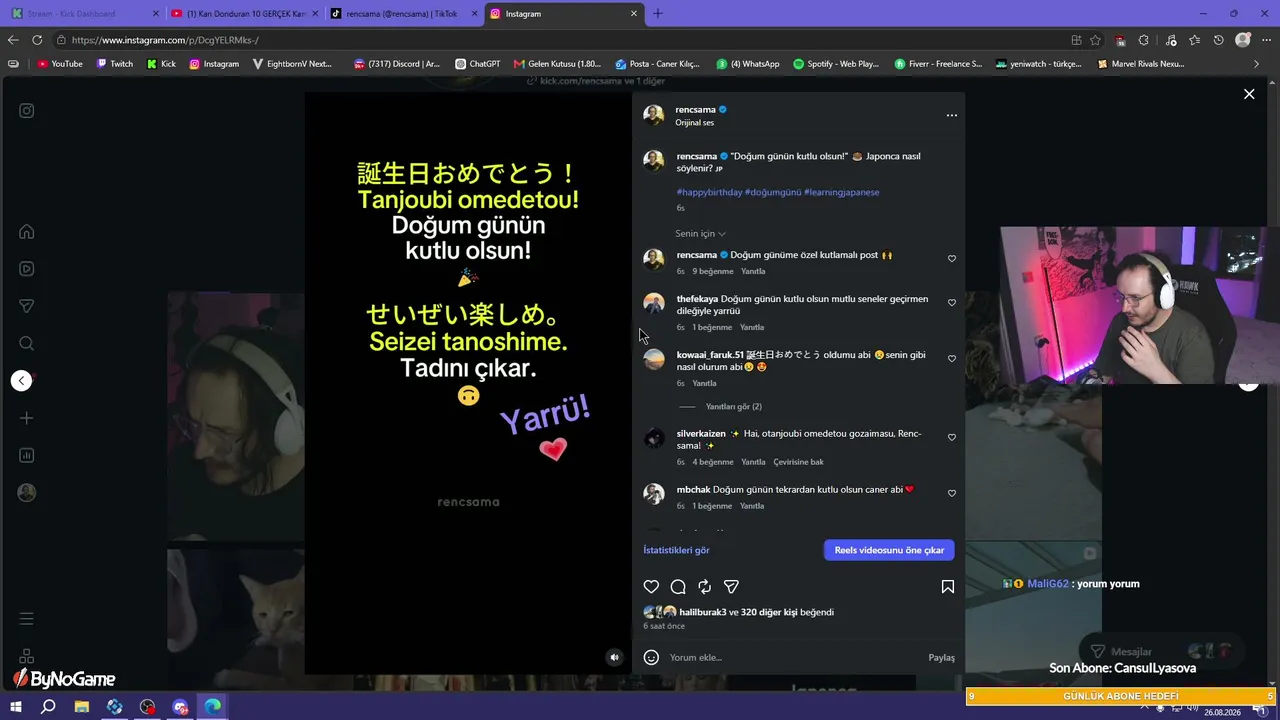Screen dimensions: 1280x720
Task: Share the post with the paper plane icon
Action: [731, 587]
